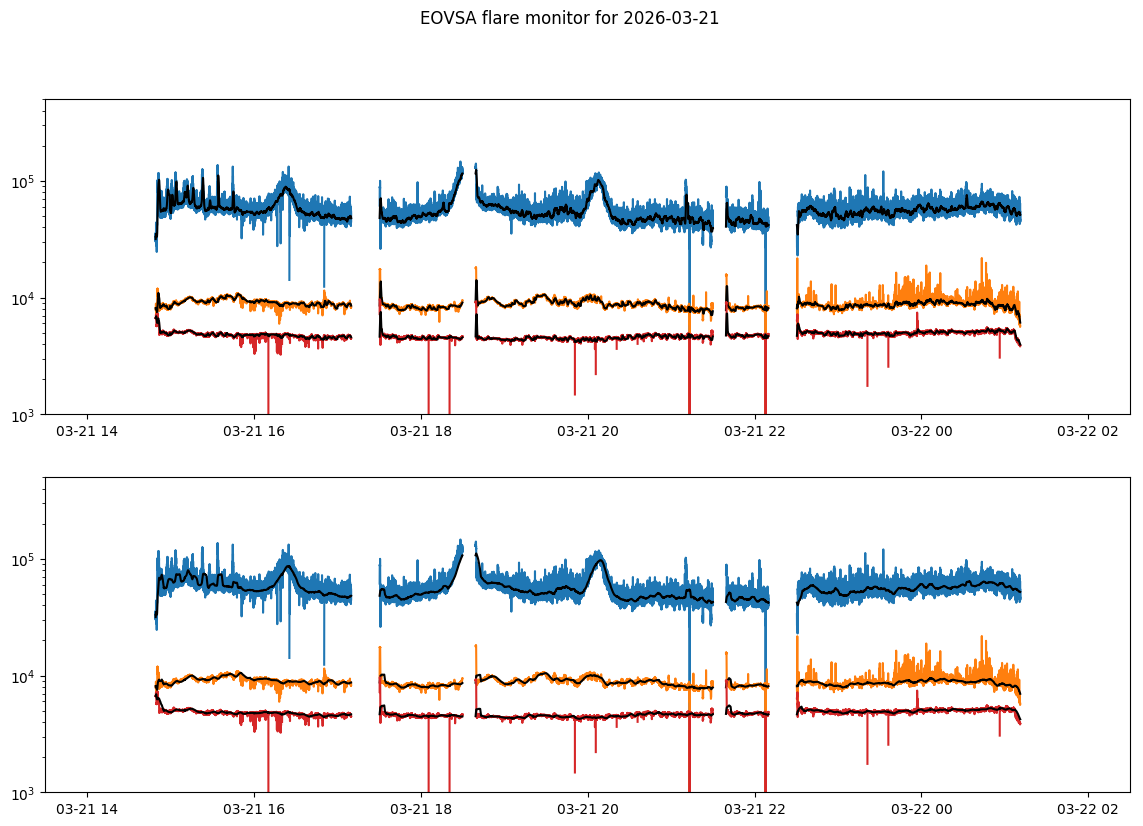
Task: Click the bottom plot's 03-21 16 tick label
Action: (x=255, y=810)
